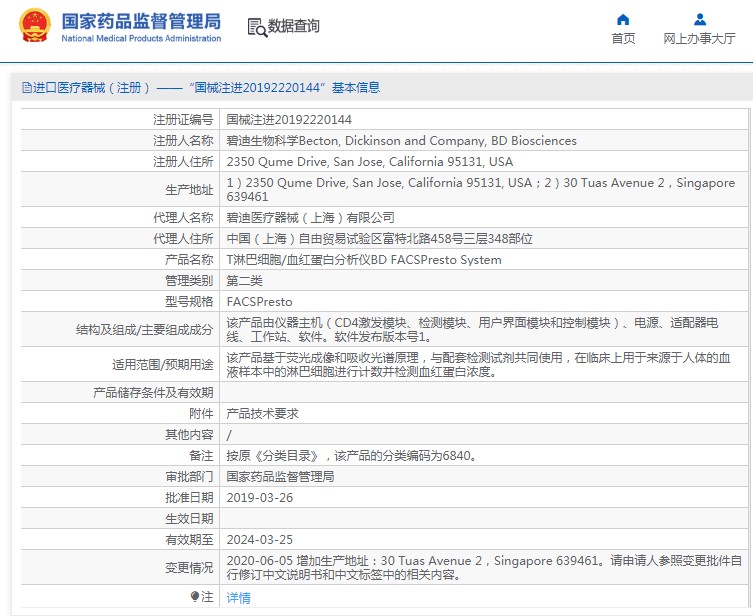753x616 pixels.
Task: Click the 生产地址 label
Action: [189, 190]
